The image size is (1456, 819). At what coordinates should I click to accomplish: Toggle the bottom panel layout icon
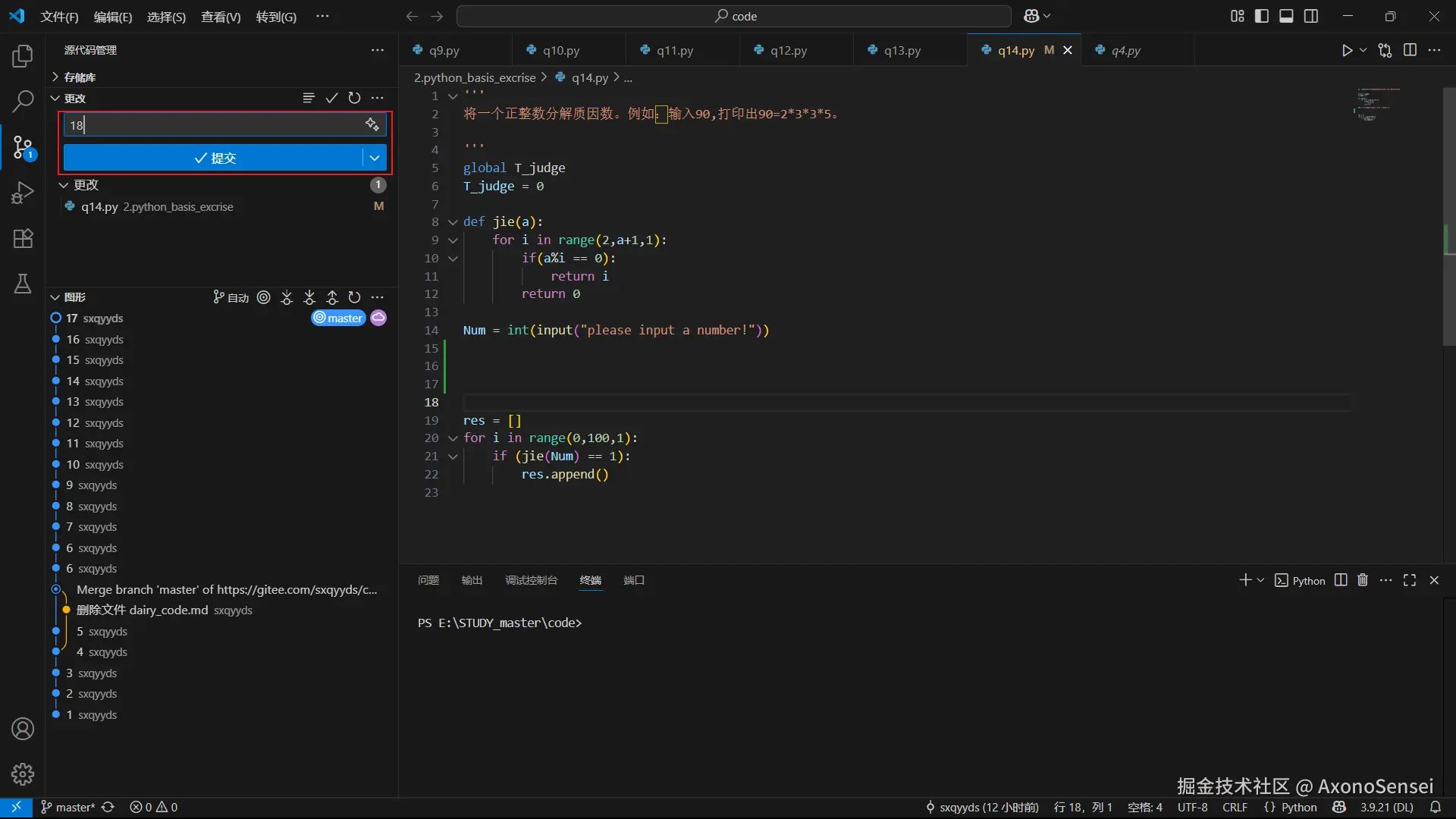click(1286, 16)
